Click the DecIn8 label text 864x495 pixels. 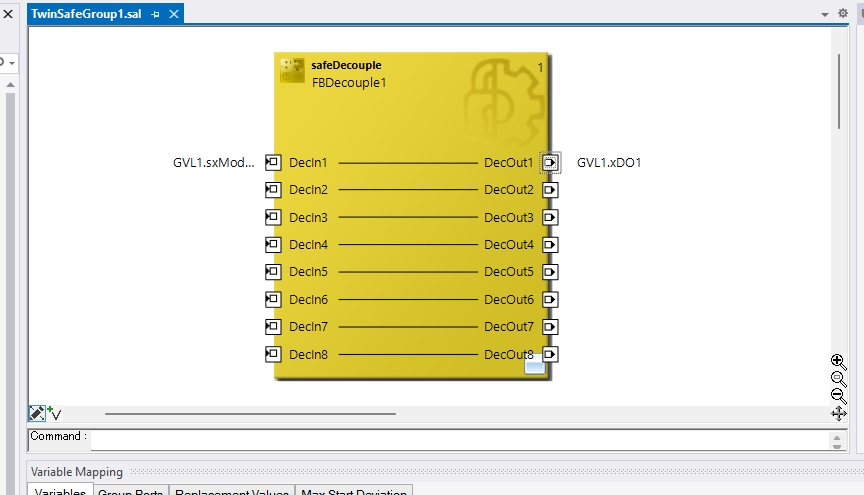(308, 354)
